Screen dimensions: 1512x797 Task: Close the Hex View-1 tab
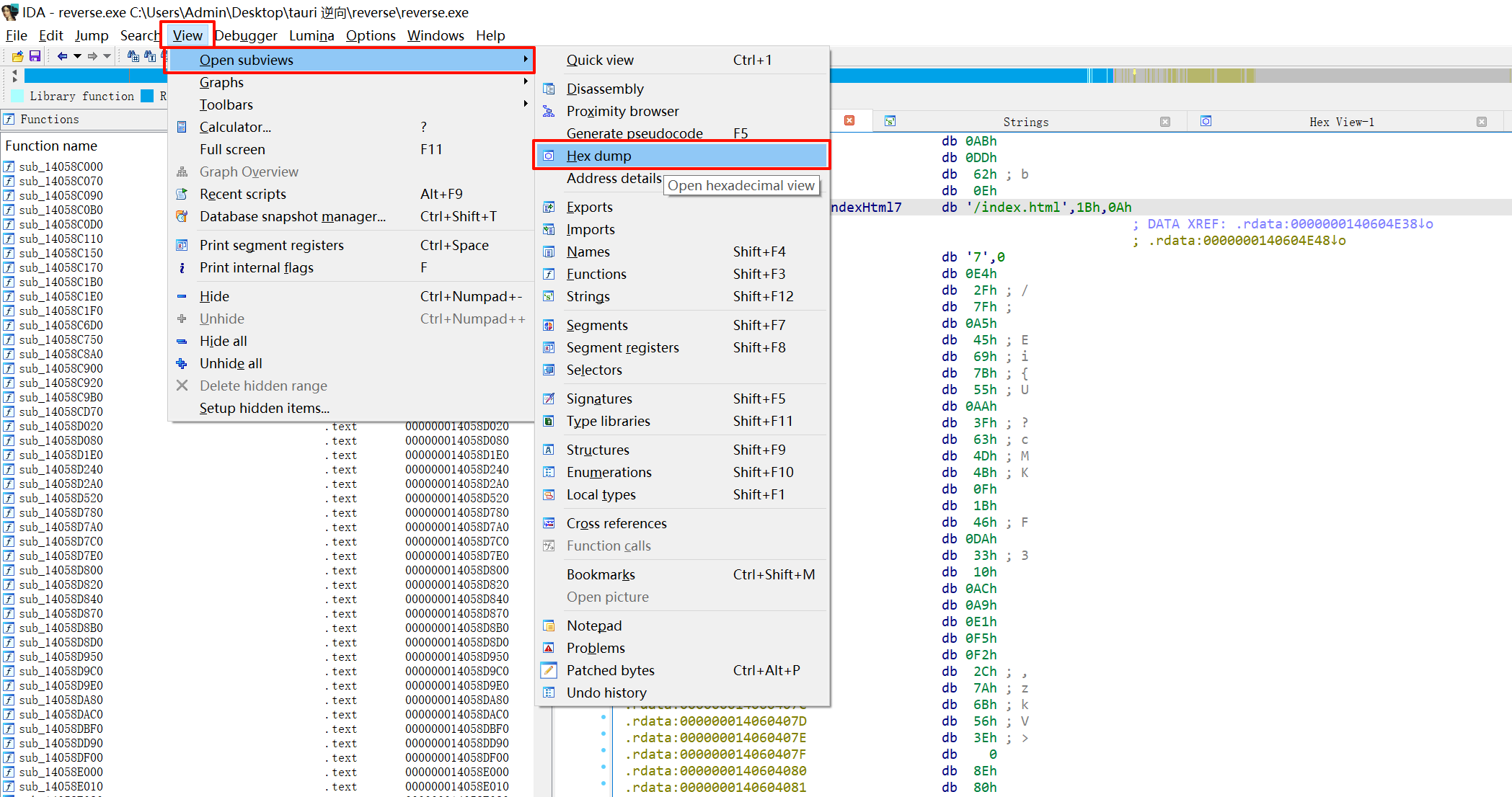point(1481,122)
